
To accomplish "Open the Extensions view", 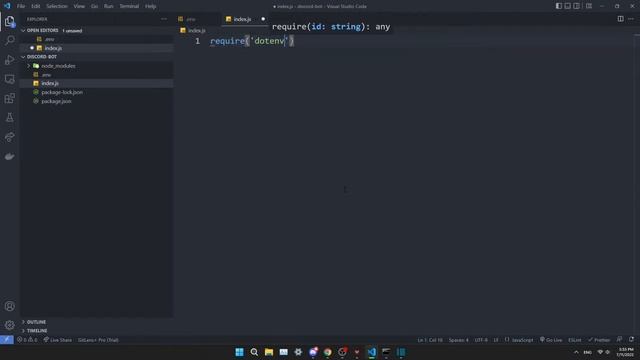I will coord(10,98).
